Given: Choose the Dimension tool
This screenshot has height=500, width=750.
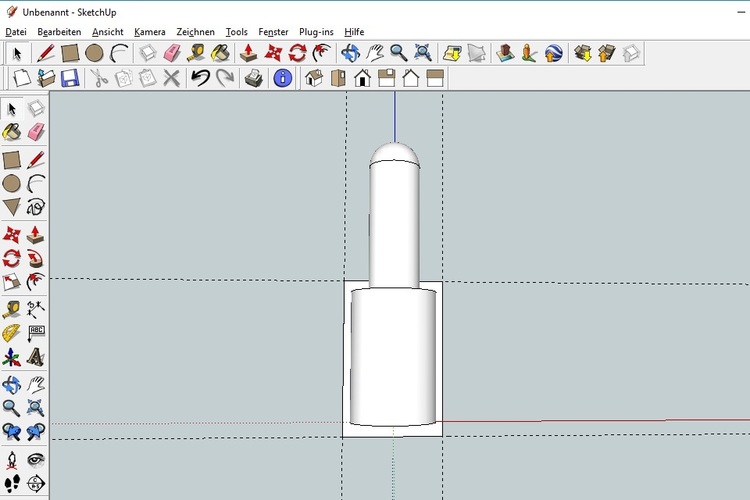Looking at the screenshot, I should pyautogui.click(x=36, y=310).
